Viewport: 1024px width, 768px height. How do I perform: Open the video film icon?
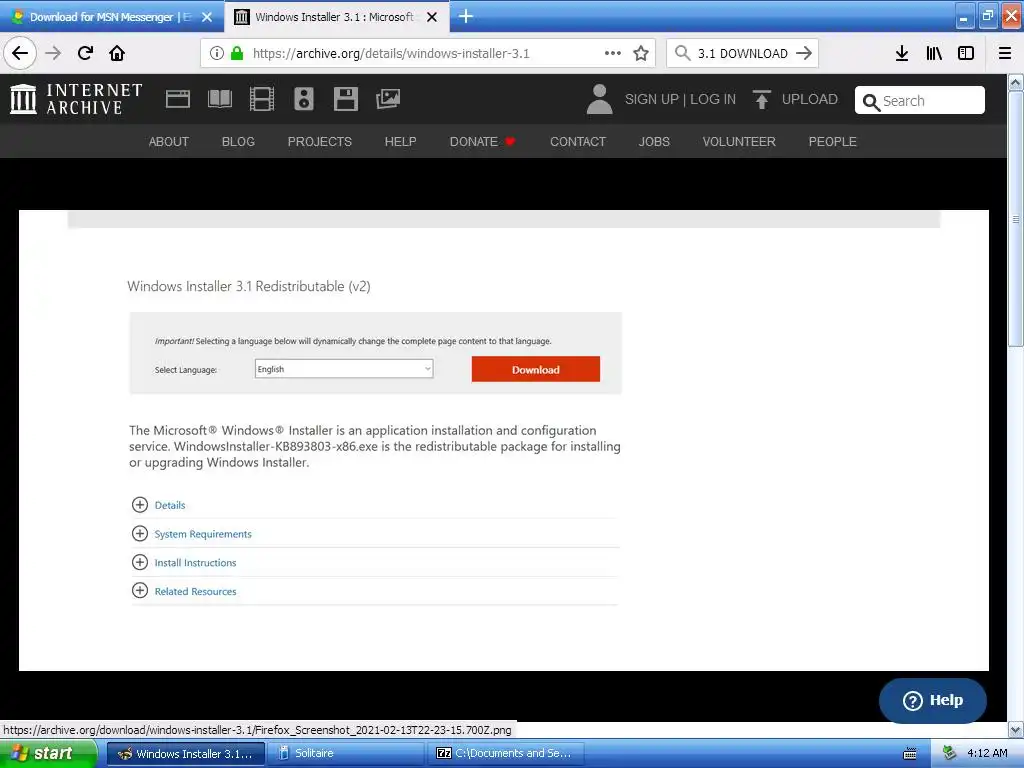(262, 99)
